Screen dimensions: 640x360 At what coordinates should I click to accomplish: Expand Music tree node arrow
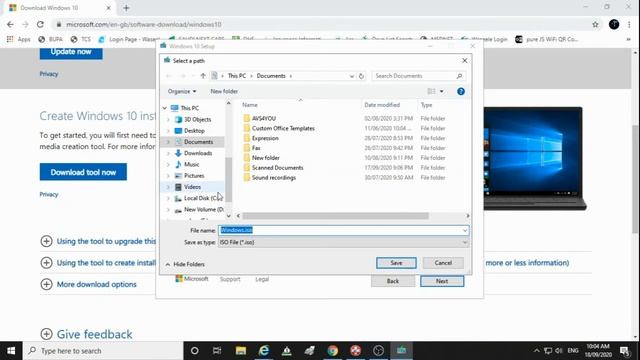(x=168, y=164)
